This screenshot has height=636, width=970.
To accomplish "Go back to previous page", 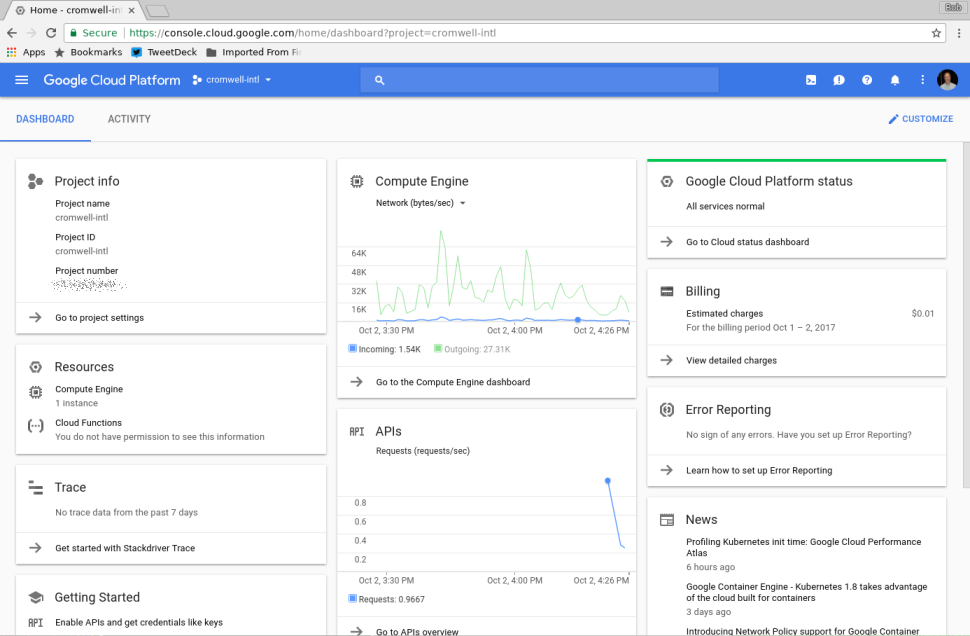I will click(x=12, y=33).
